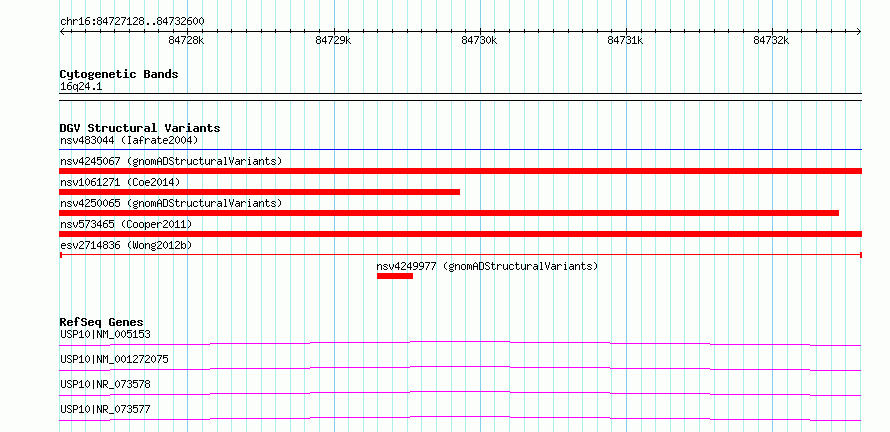Click the red bar for nsv4250065

pyautogui.click(x=449, y=213)
